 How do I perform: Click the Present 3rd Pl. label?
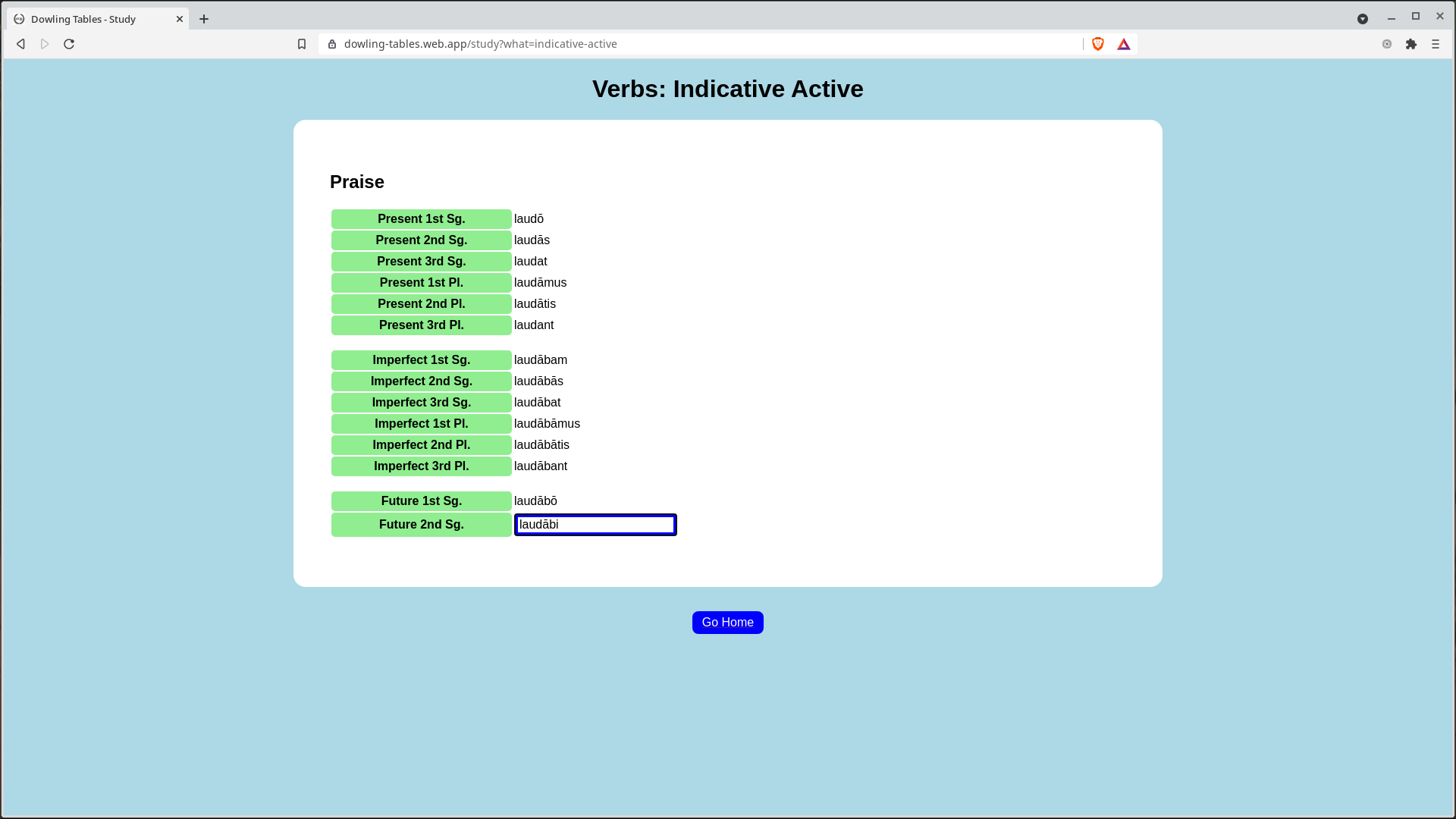[x=422, y=325]
